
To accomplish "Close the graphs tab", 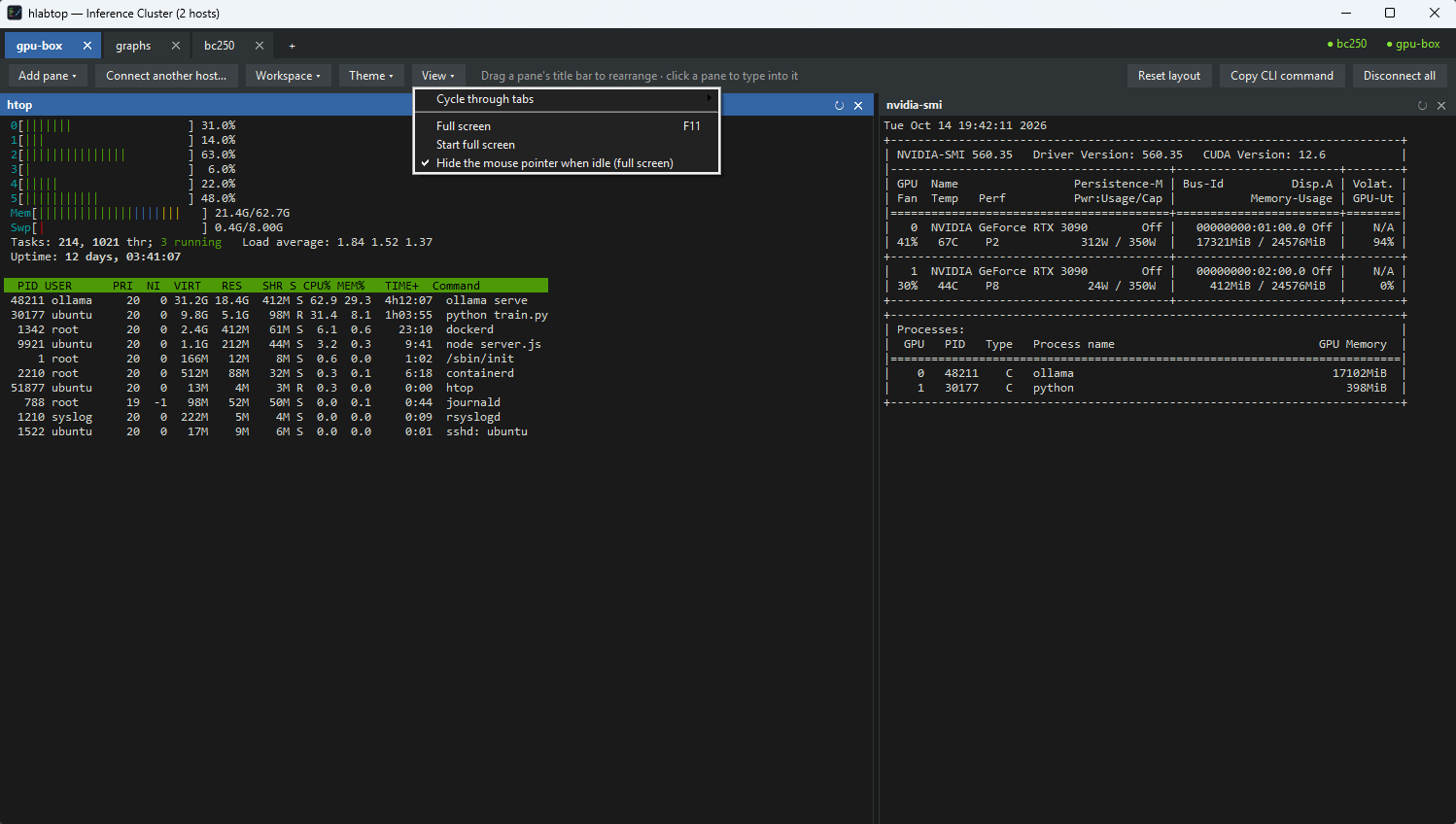I will coord(176,46).
